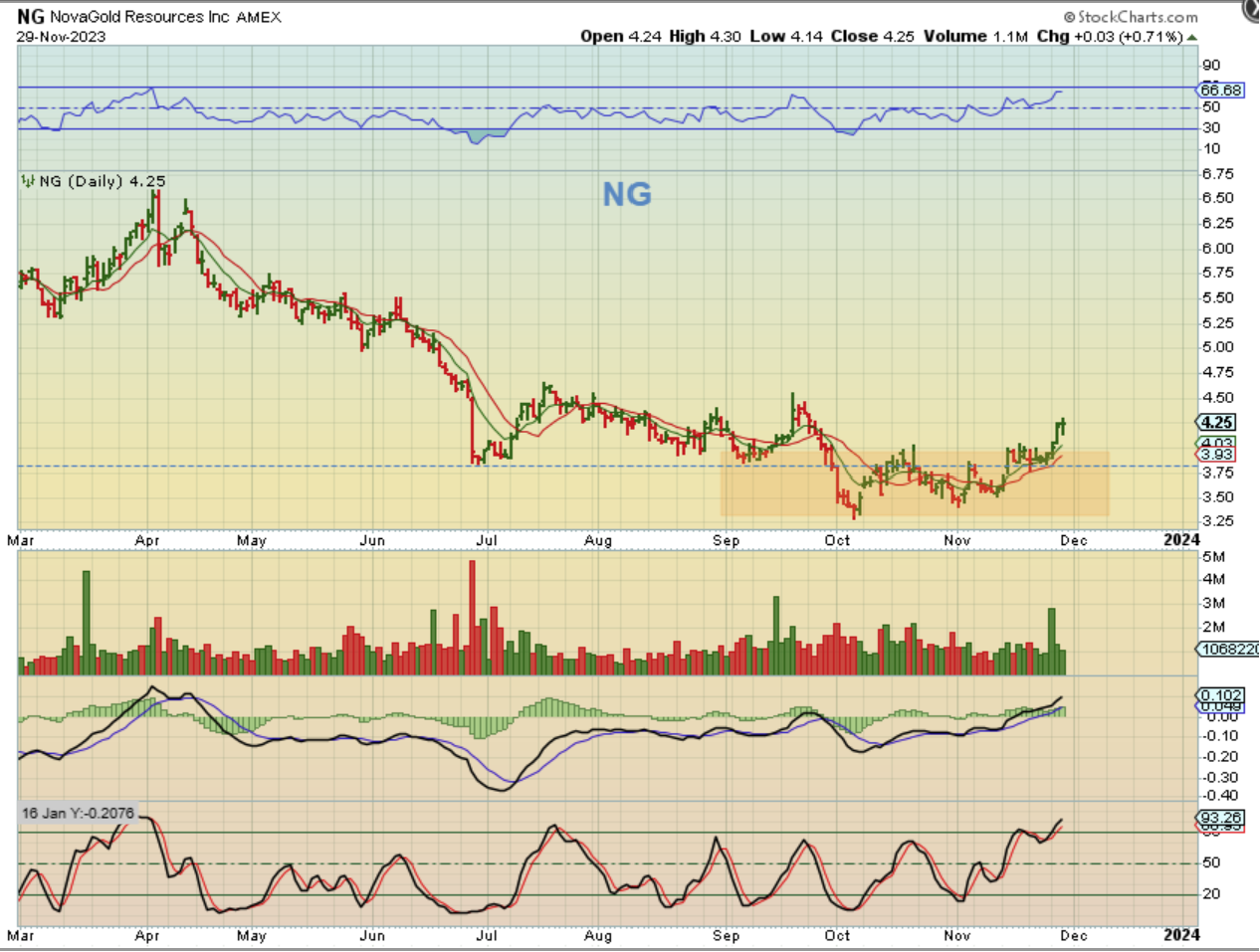Click the green up-arrow beside the Chg value
1260x952 pixels.
pyautogui.click(x=1192, y=37)
